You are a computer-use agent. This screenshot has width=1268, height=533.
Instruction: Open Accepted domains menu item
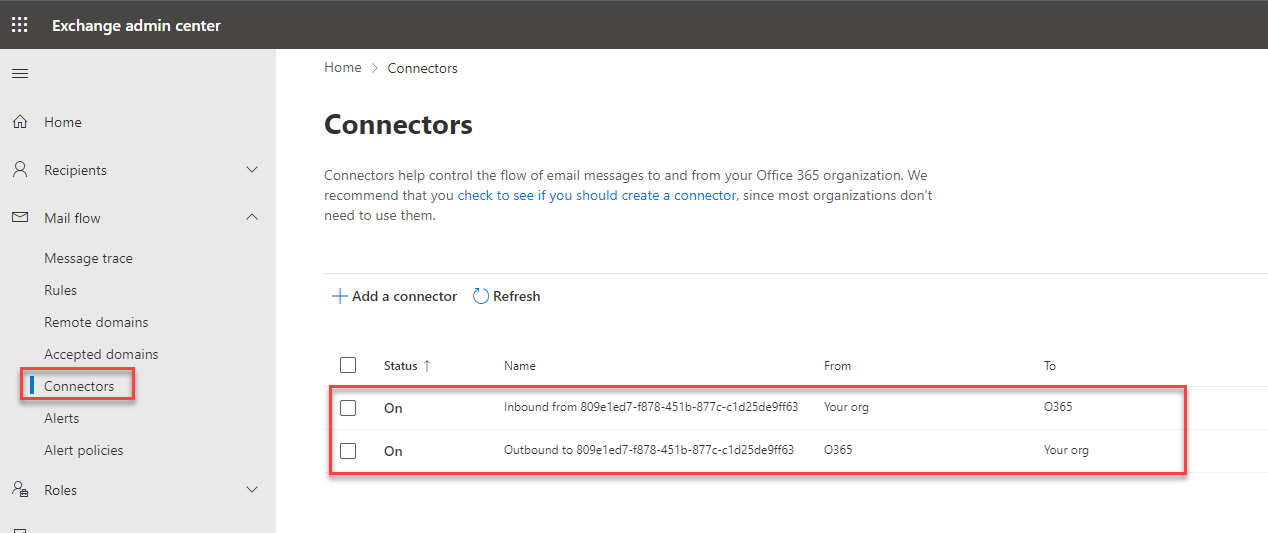tap(101, 354)
